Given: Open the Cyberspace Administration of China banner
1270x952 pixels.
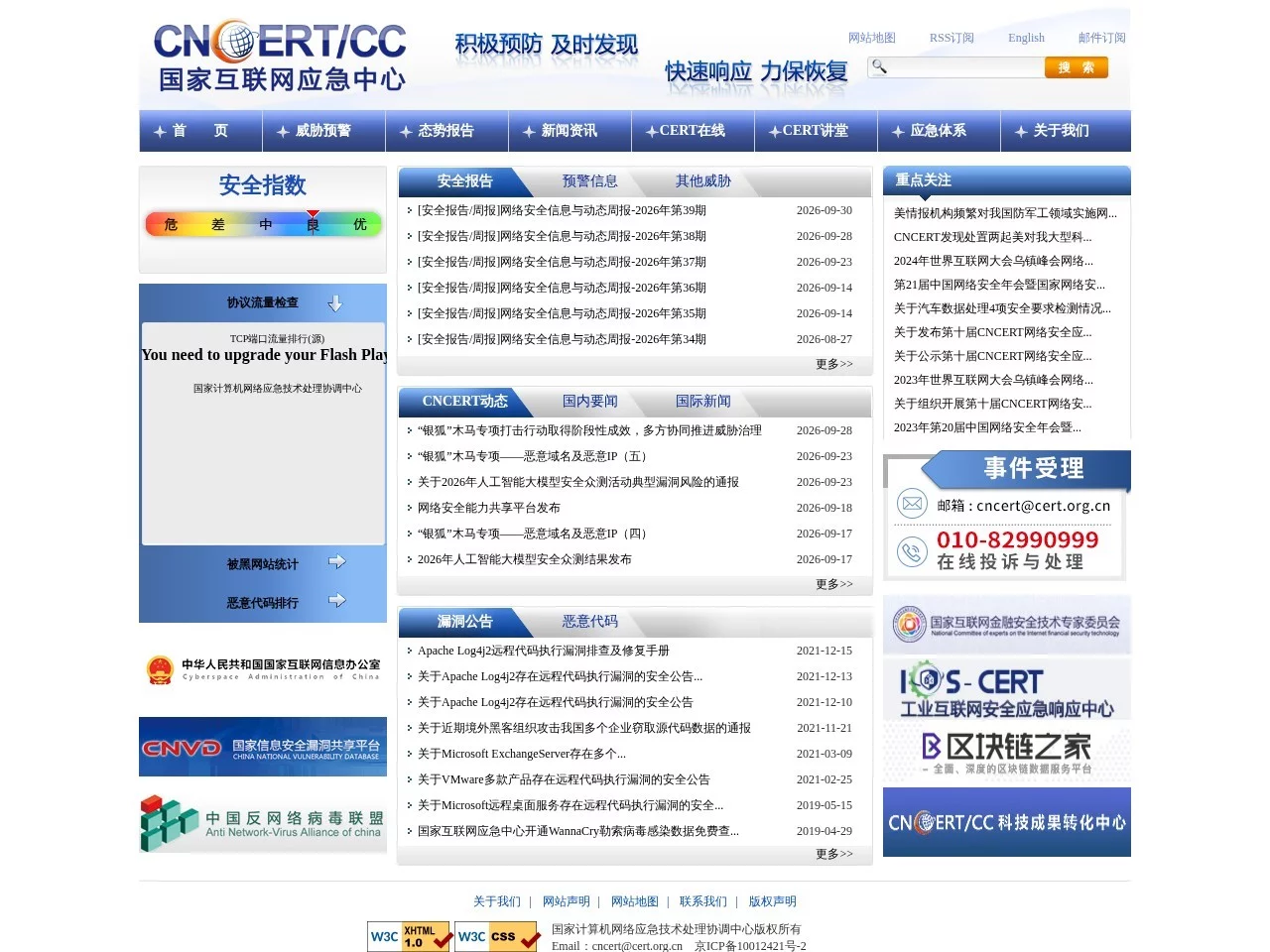Looking at the screenshot, I should point(263,670).
